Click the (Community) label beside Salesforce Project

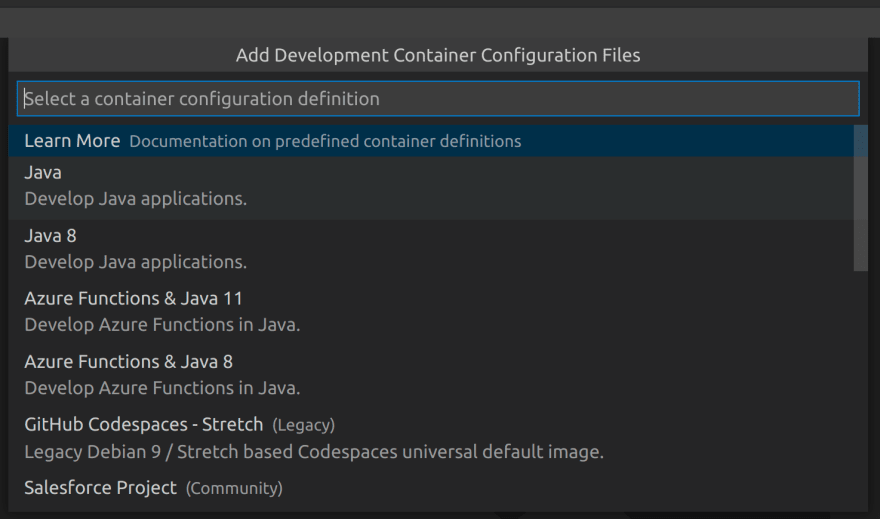click(x=234, y=488)
